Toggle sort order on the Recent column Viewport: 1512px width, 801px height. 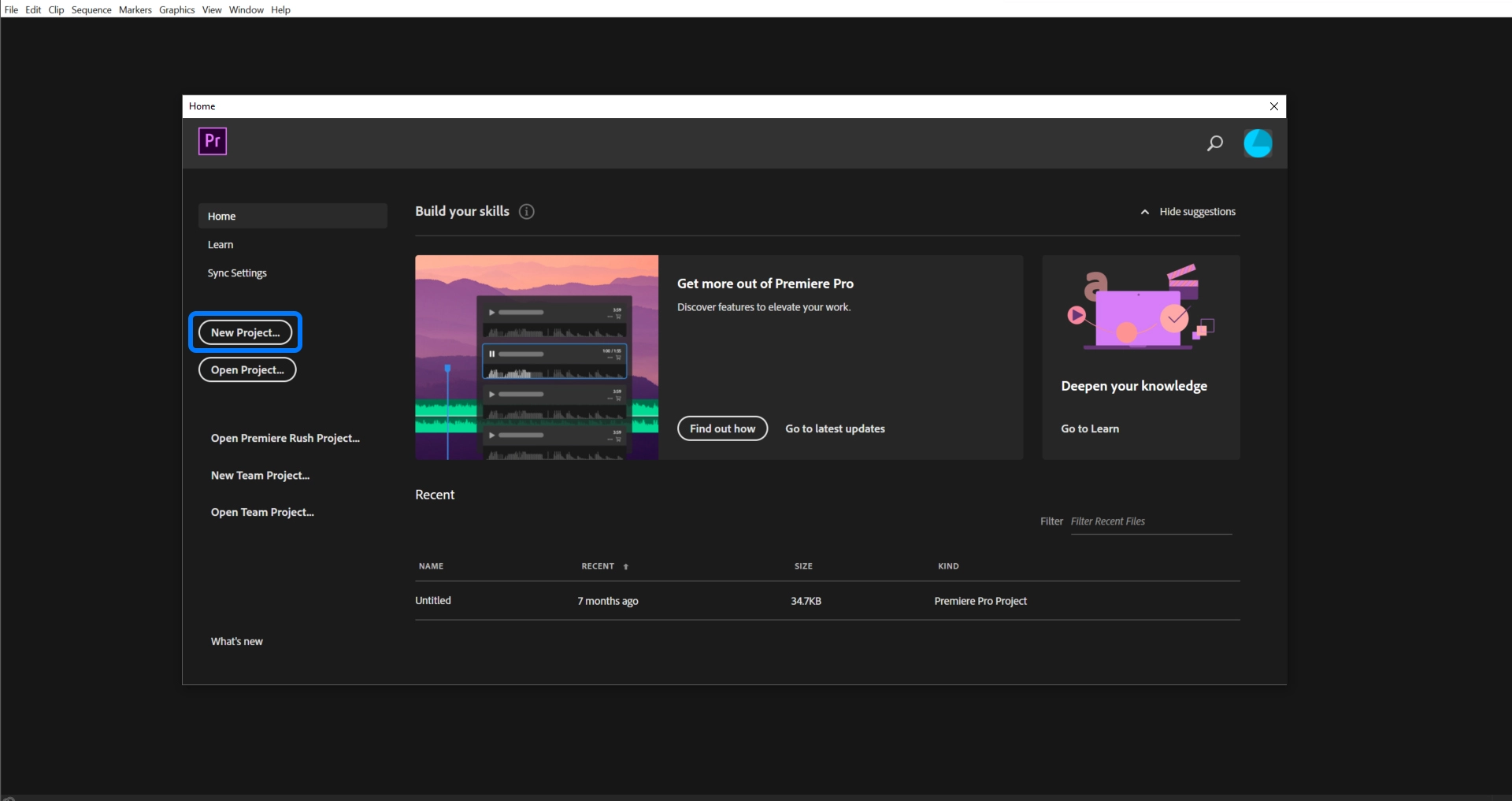click(624, 566)
